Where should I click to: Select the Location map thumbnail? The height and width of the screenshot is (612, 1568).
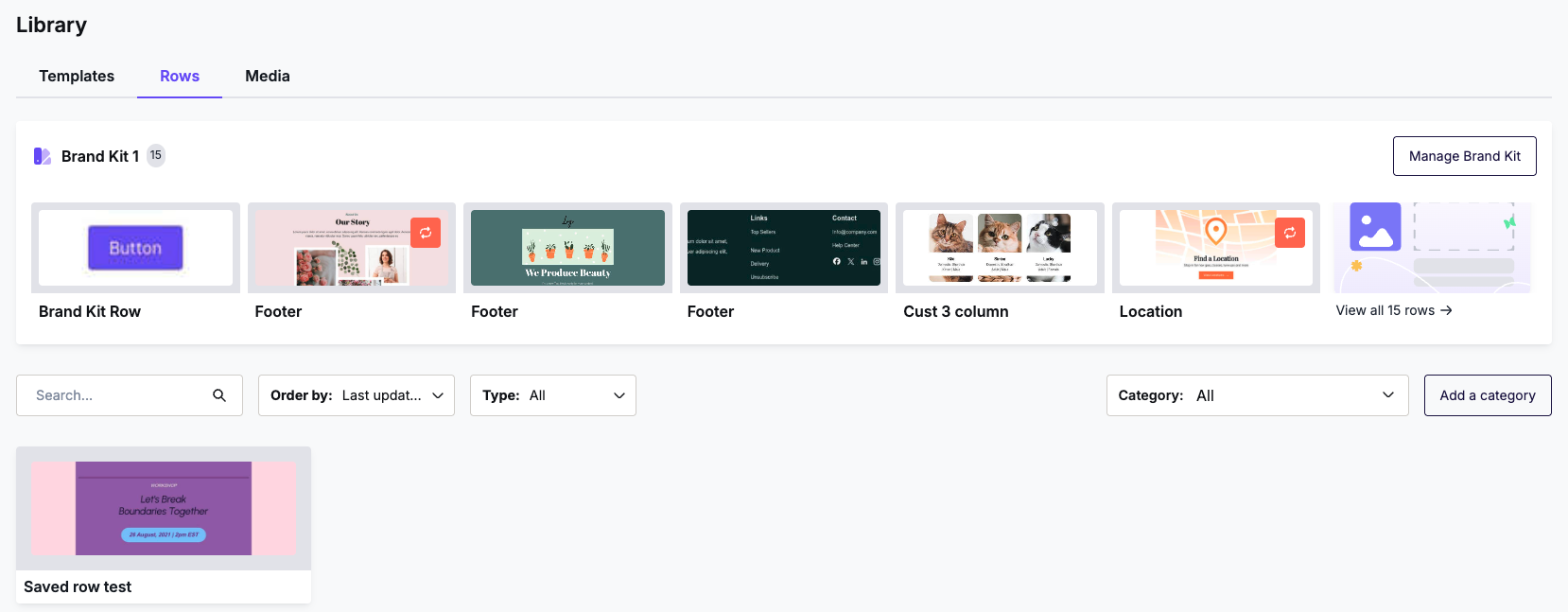click(1216, 248)
